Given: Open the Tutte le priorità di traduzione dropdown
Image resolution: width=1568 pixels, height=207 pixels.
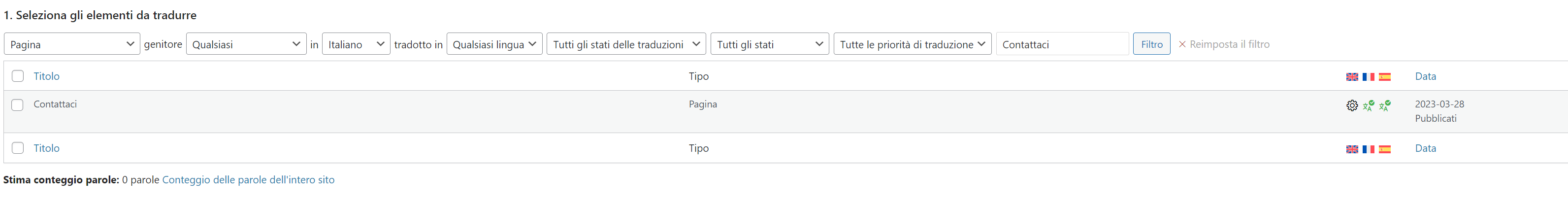Looking at the screenshot, I should (913, 44).
